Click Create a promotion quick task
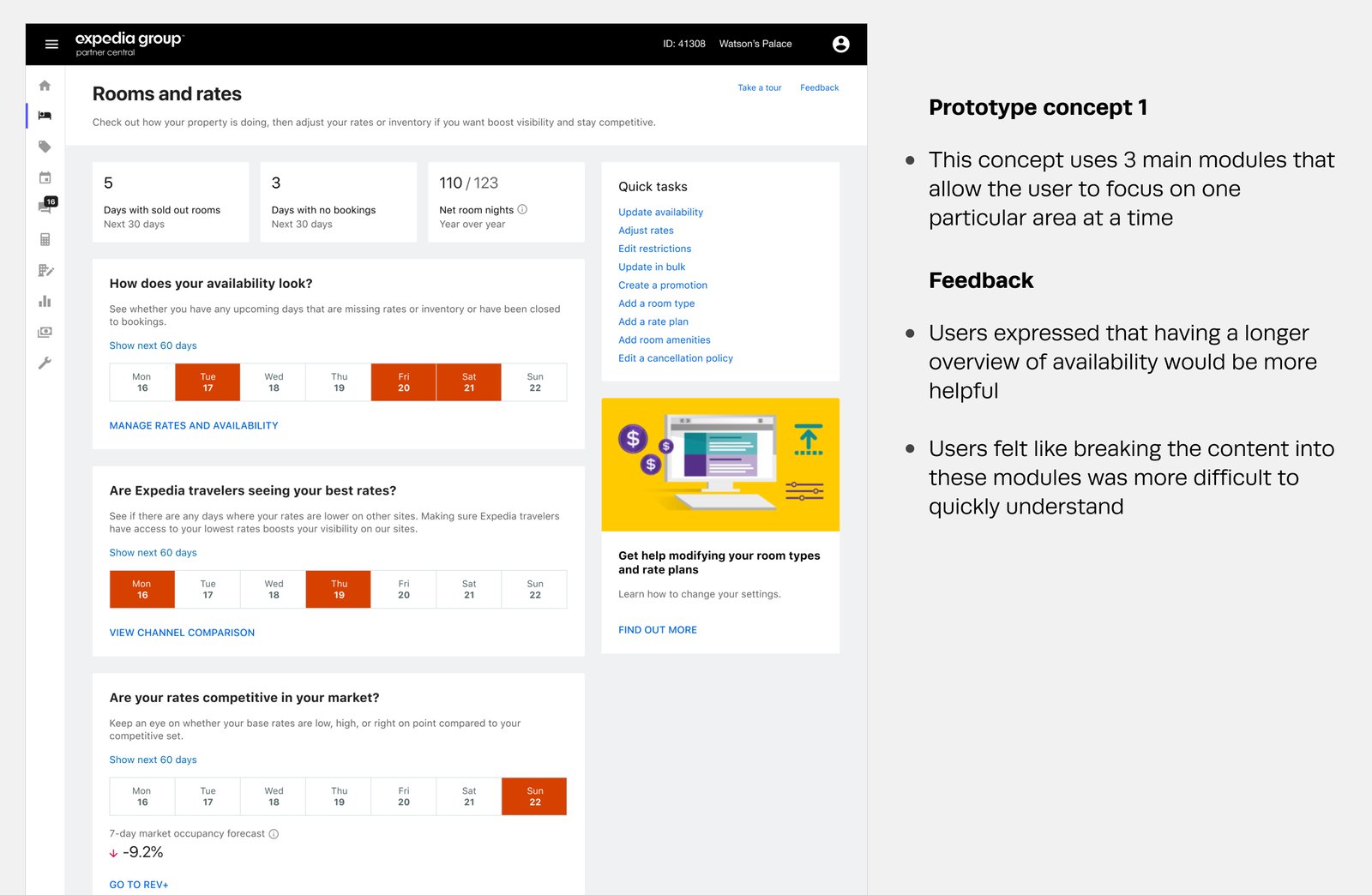 point(662,285)
